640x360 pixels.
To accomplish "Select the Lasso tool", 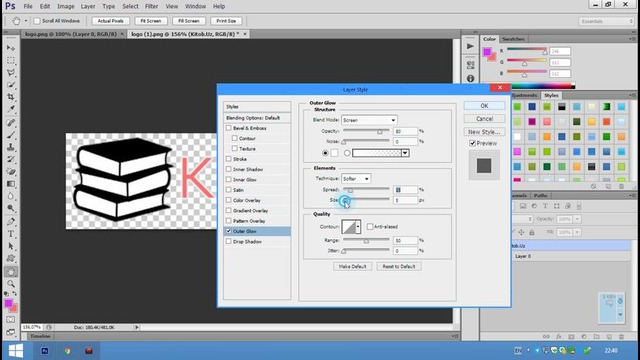I will [x=11, y=73].
